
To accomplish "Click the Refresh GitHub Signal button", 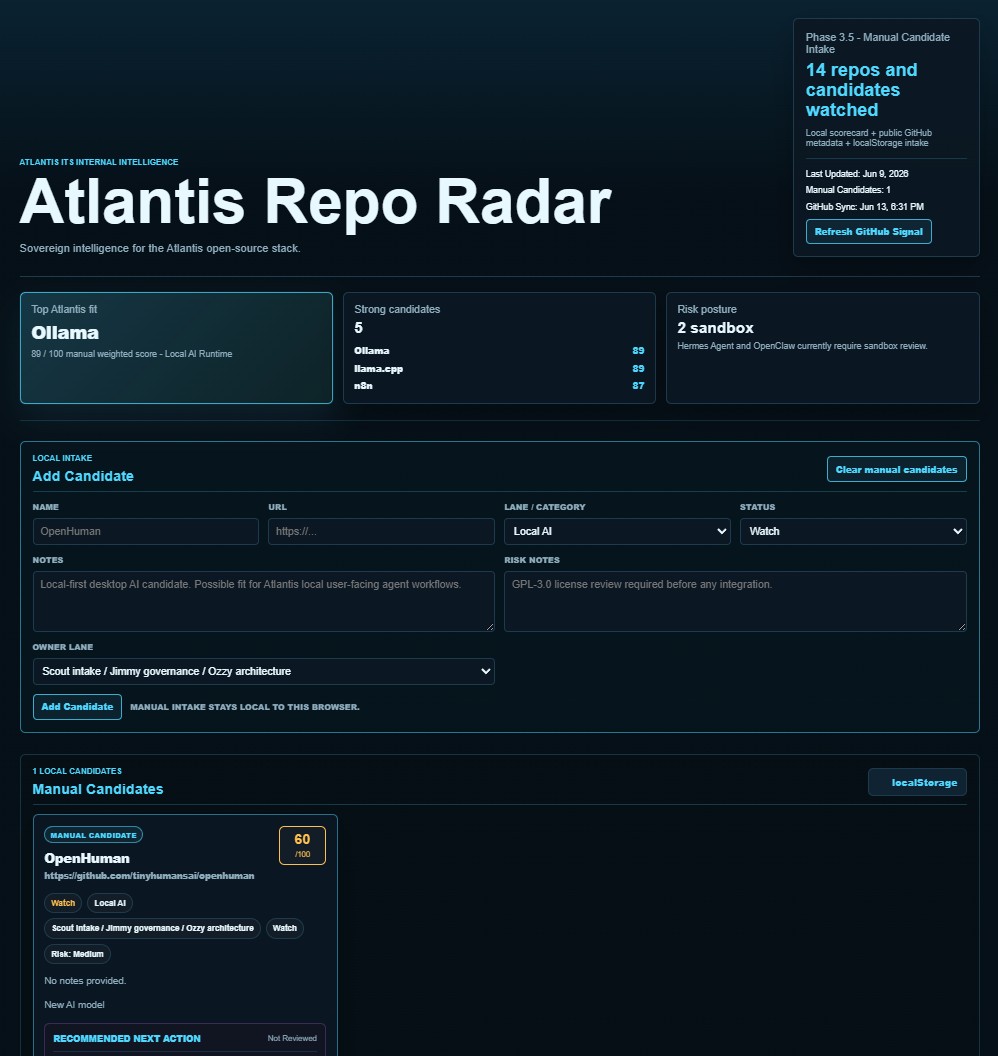I will [868, 232].
